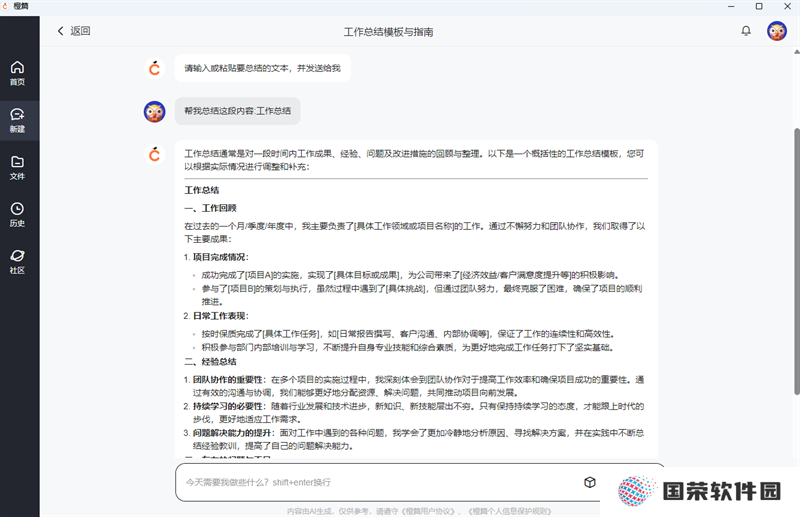Minimize the 橙篇 window
Image resolution: width=800 pixels, height=517 pixels.
tap(731, 6)
